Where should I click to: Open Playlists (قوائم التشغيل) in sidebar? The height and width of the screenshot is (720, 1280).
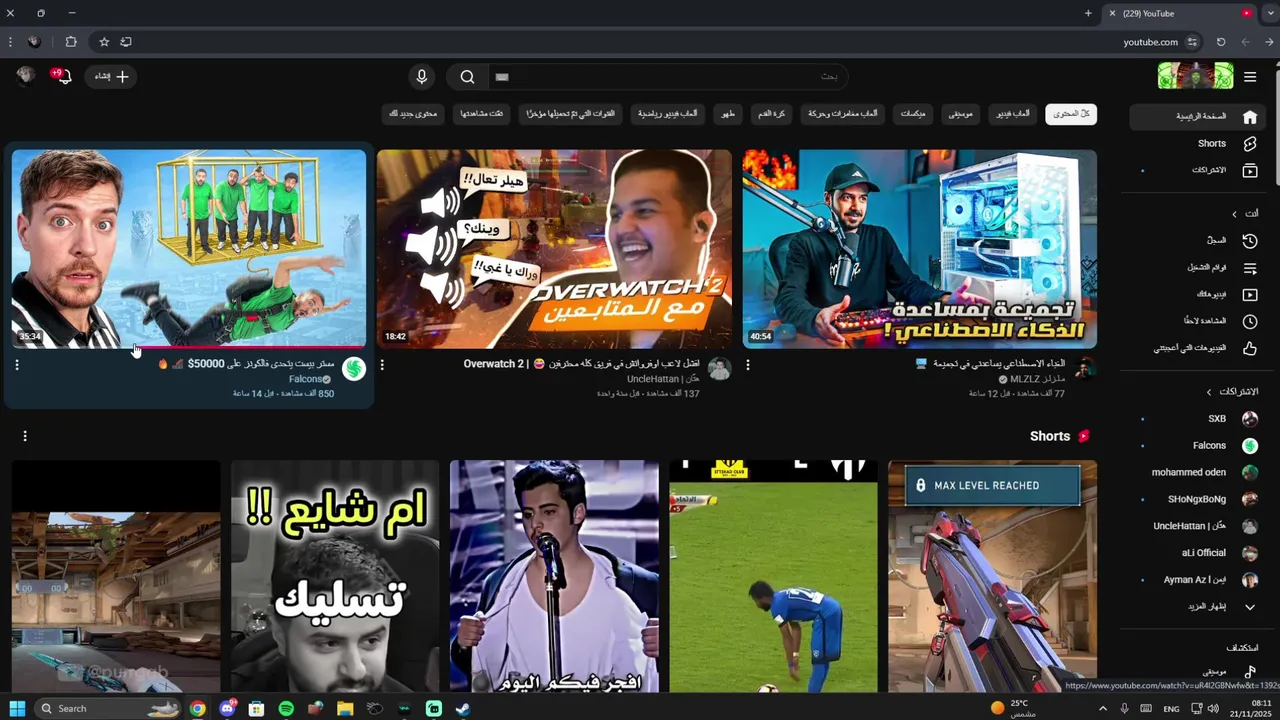pyautogui.click(x=1196, y=268)
